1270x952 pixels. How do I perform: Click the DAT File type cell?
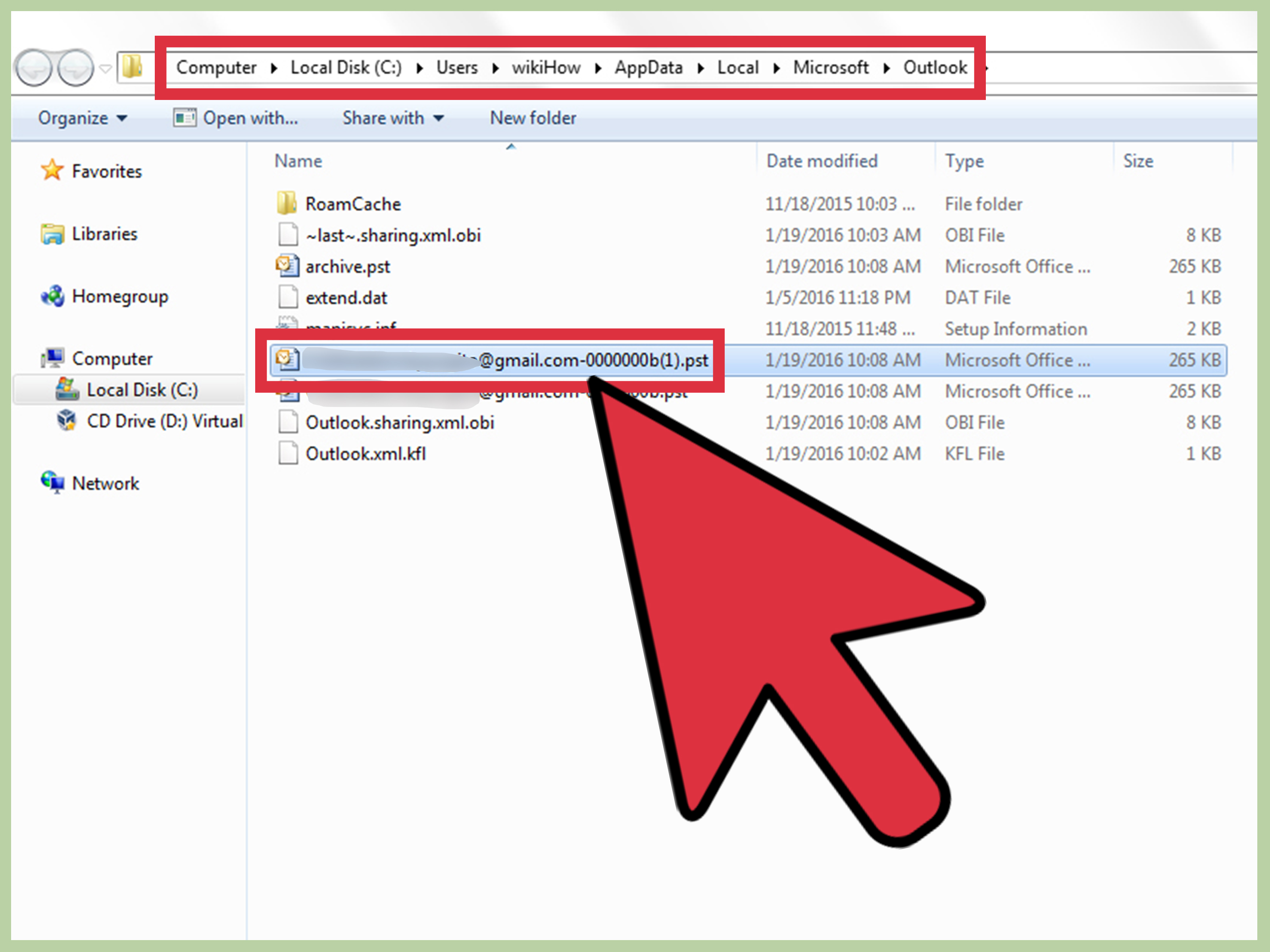(x=978, y=298)
